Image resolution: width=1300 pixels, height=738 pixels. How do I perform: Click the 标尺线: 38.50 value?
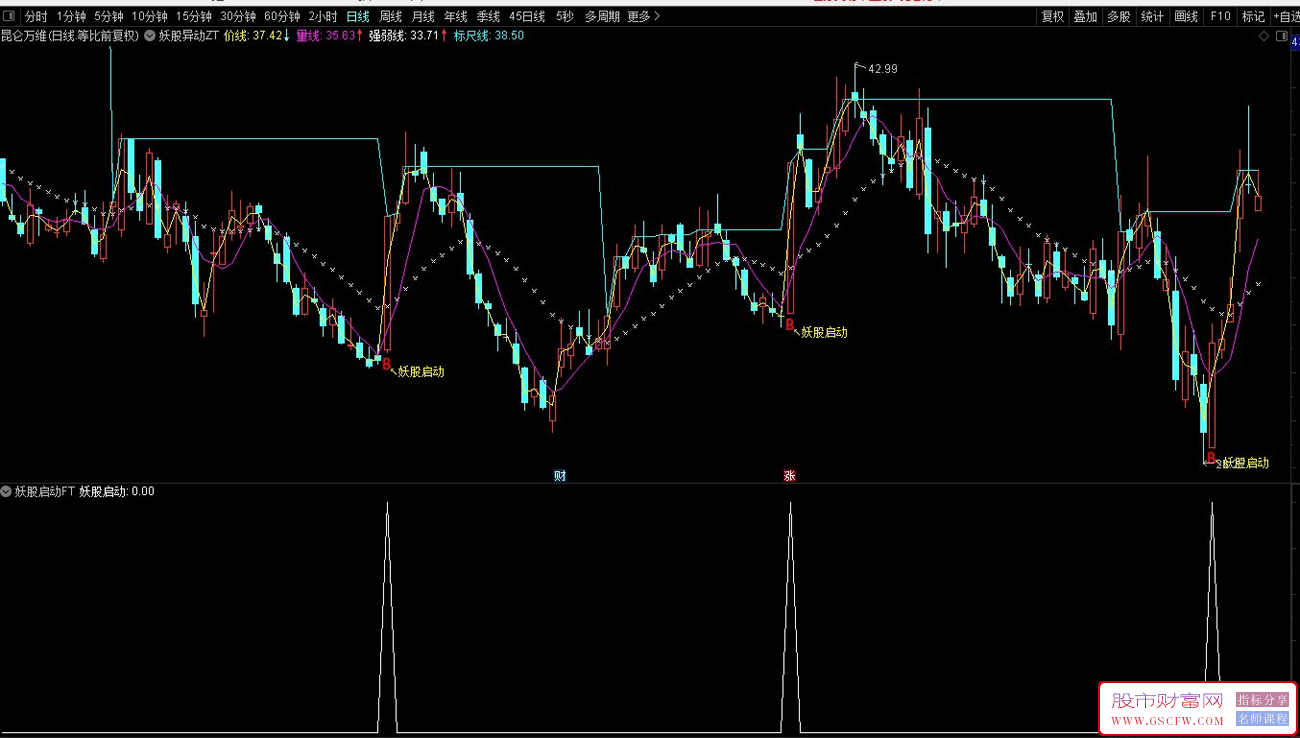click(489, 36)
